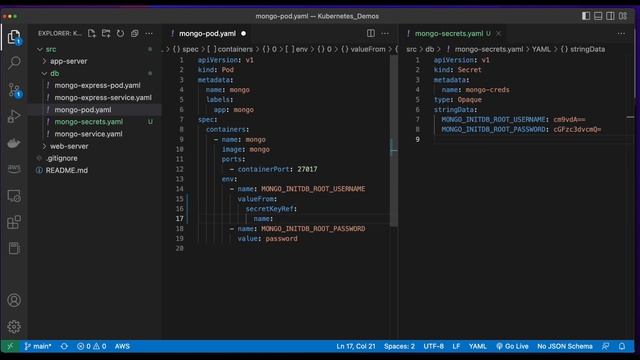Open more actions for right editor group
The width and height of the screenshot is (640, 360).
[x=621, y=33]
